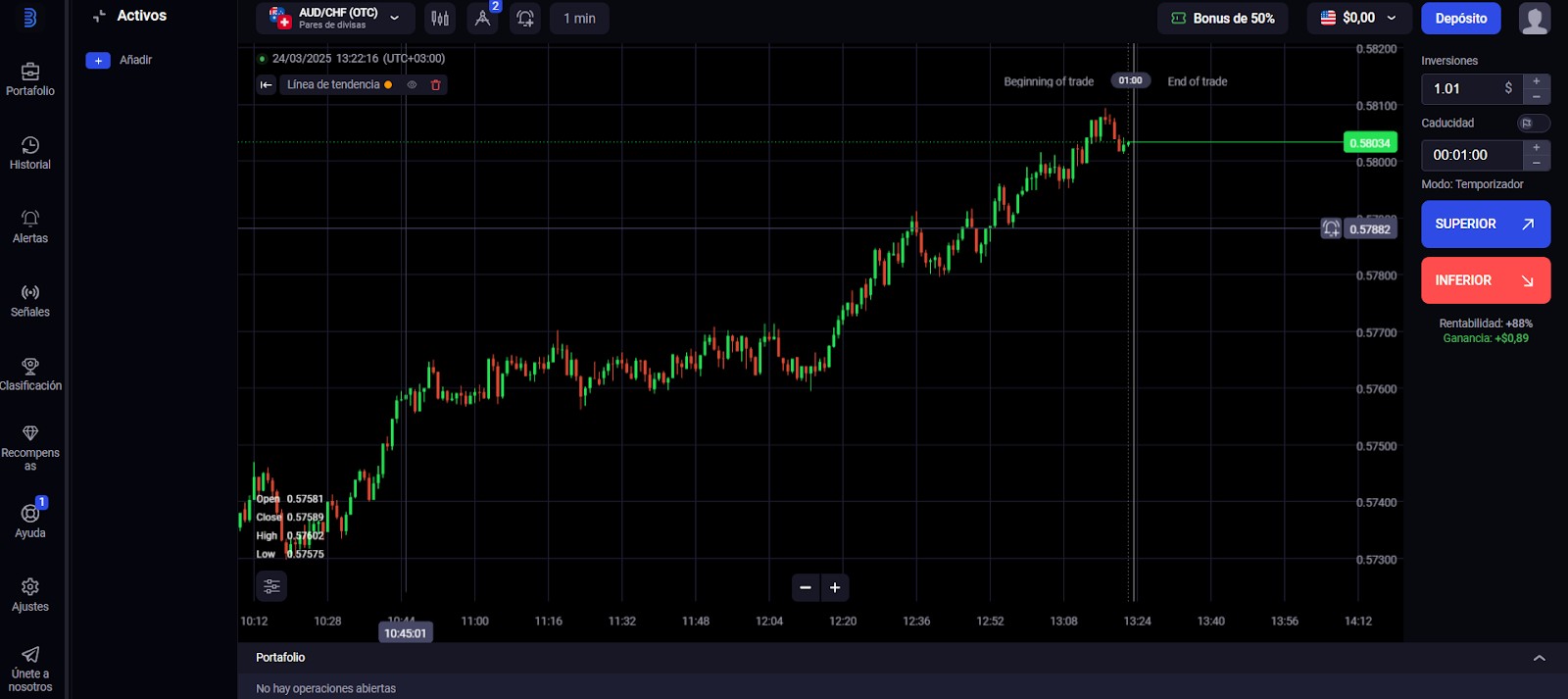Toggle Línea de tendencia visibility eye
This screenshot has height=699, width=1568.
(413, 85)
